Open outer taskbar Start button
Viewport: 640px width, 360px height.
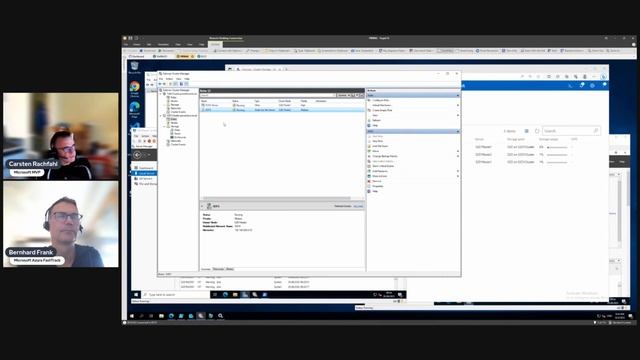pos(132,316)
